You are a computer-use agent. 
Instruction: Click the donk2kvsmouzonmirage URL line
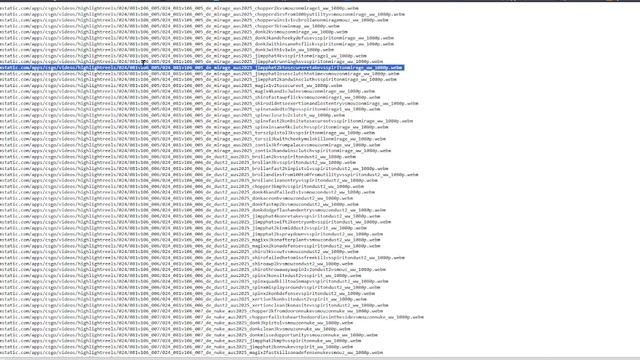pyautogui.click(x=174, y=32)
